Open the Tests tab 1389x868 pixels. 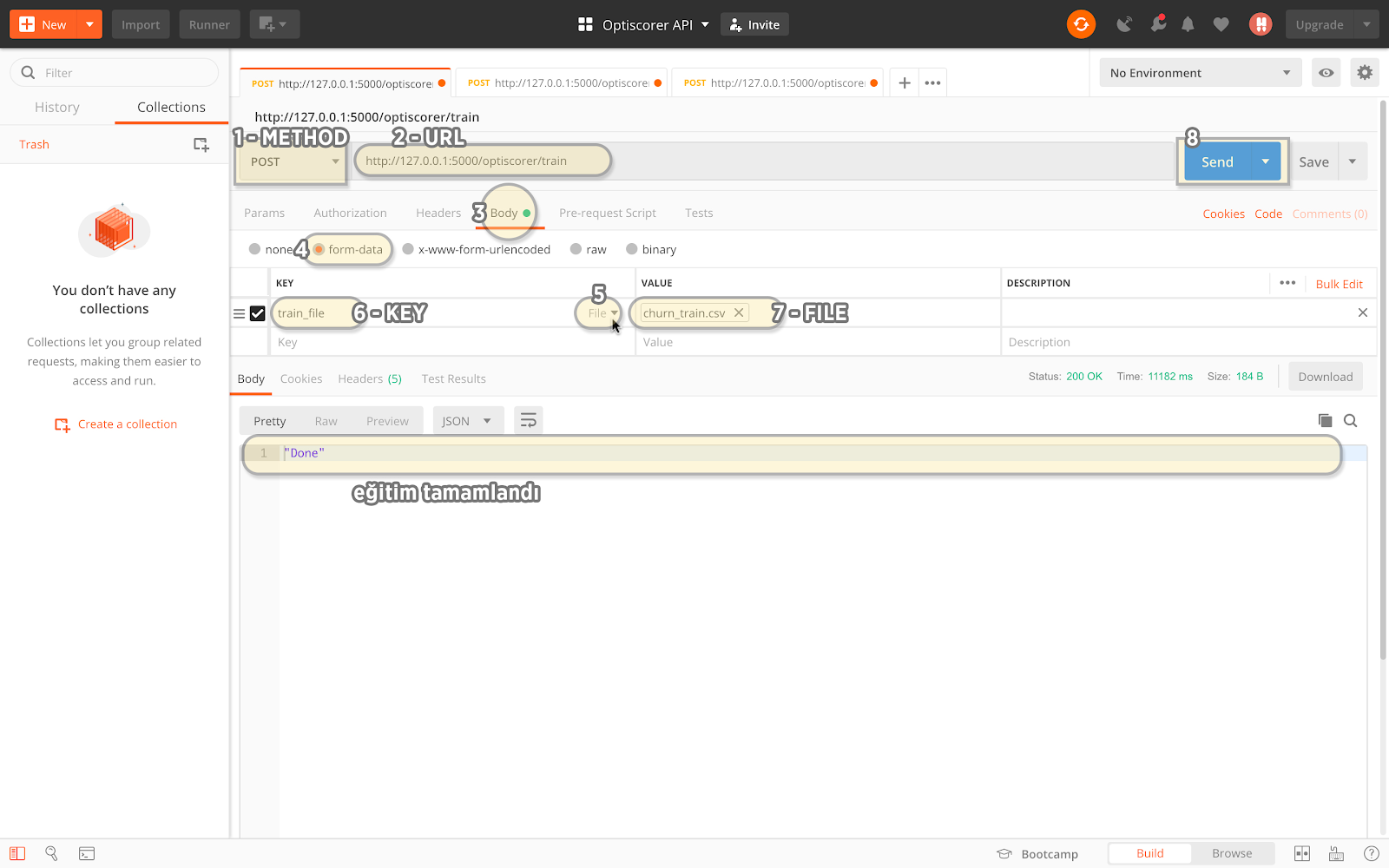point(699,213)
